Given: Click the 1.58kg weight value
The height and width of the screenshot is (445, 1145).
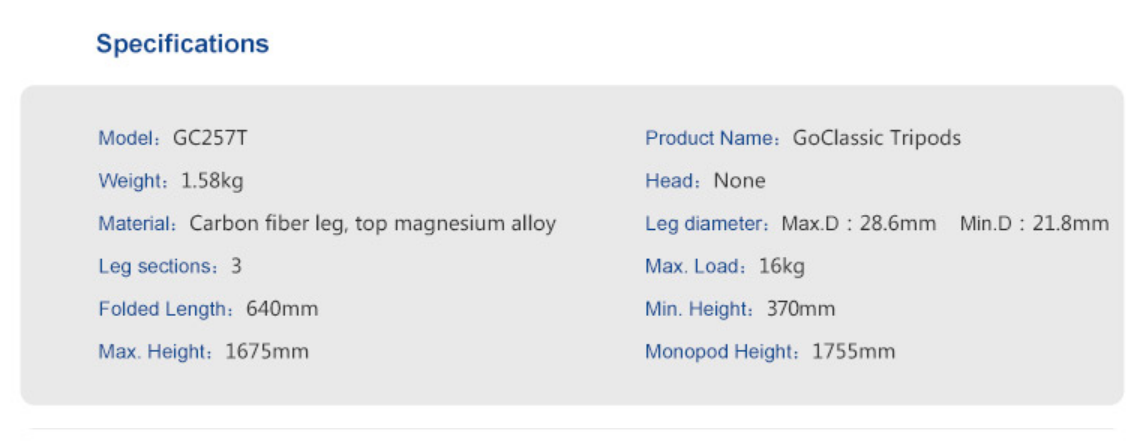Looking at the screenshot, I should [212, 181].
